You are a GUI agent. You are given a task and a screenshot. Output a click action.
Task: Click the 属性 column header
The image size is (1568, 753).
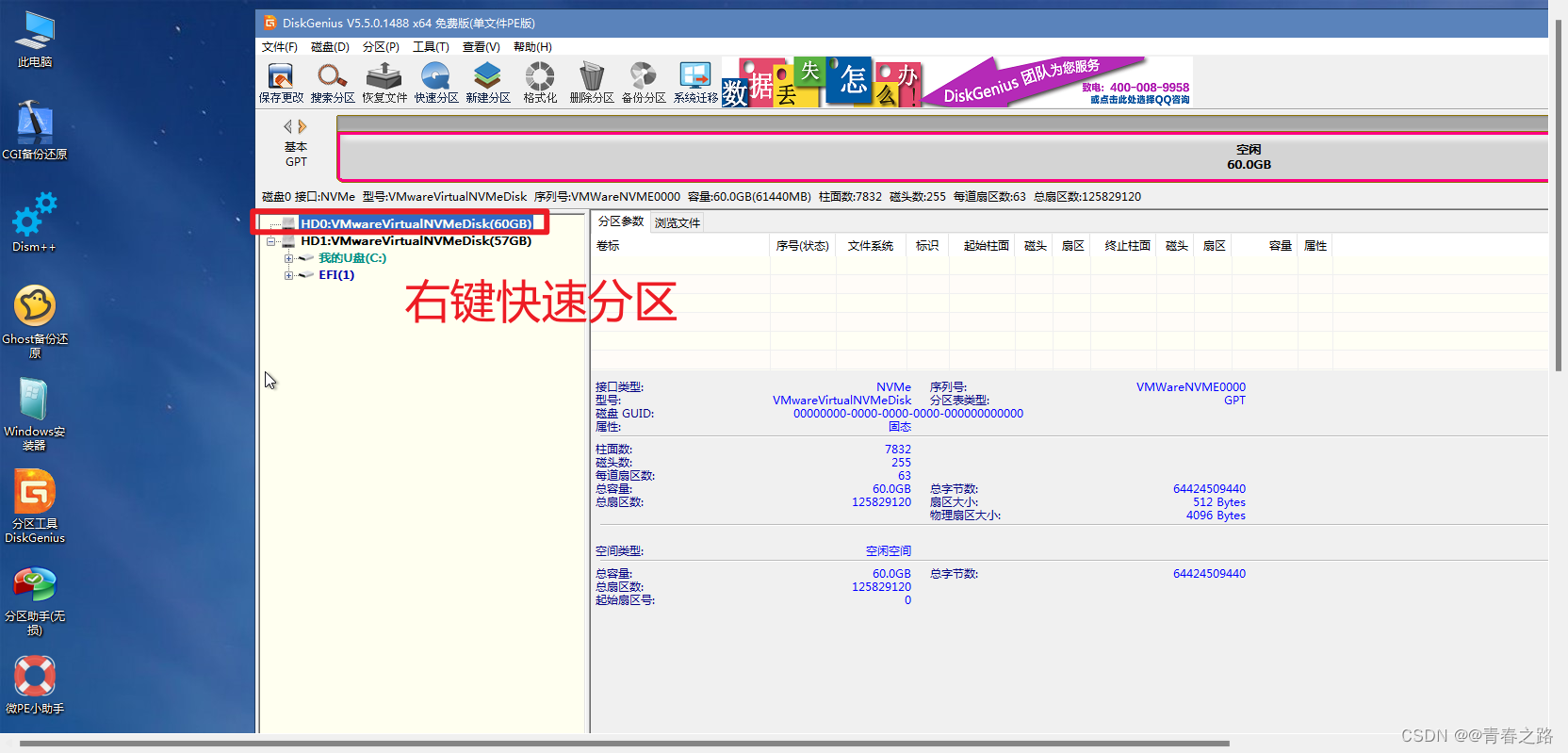coord(1315,246)
